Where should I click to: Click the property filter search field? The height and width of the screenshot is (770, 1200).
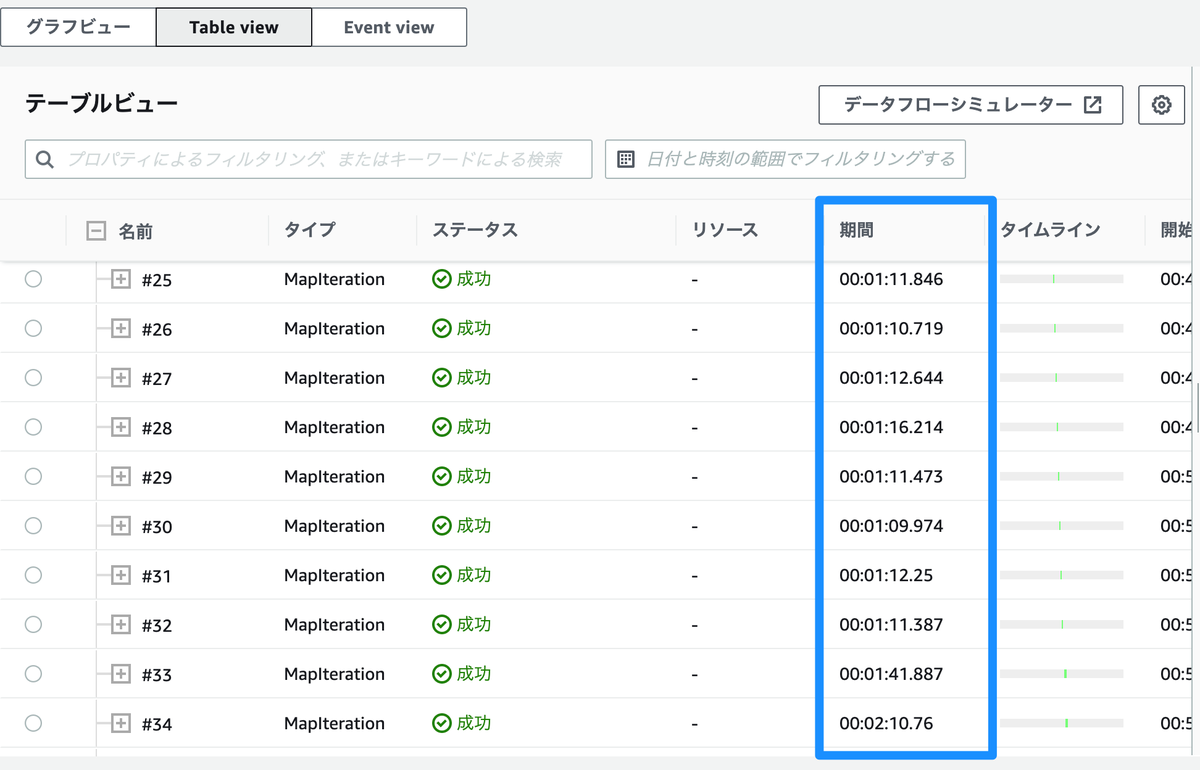tap(300, 159)
